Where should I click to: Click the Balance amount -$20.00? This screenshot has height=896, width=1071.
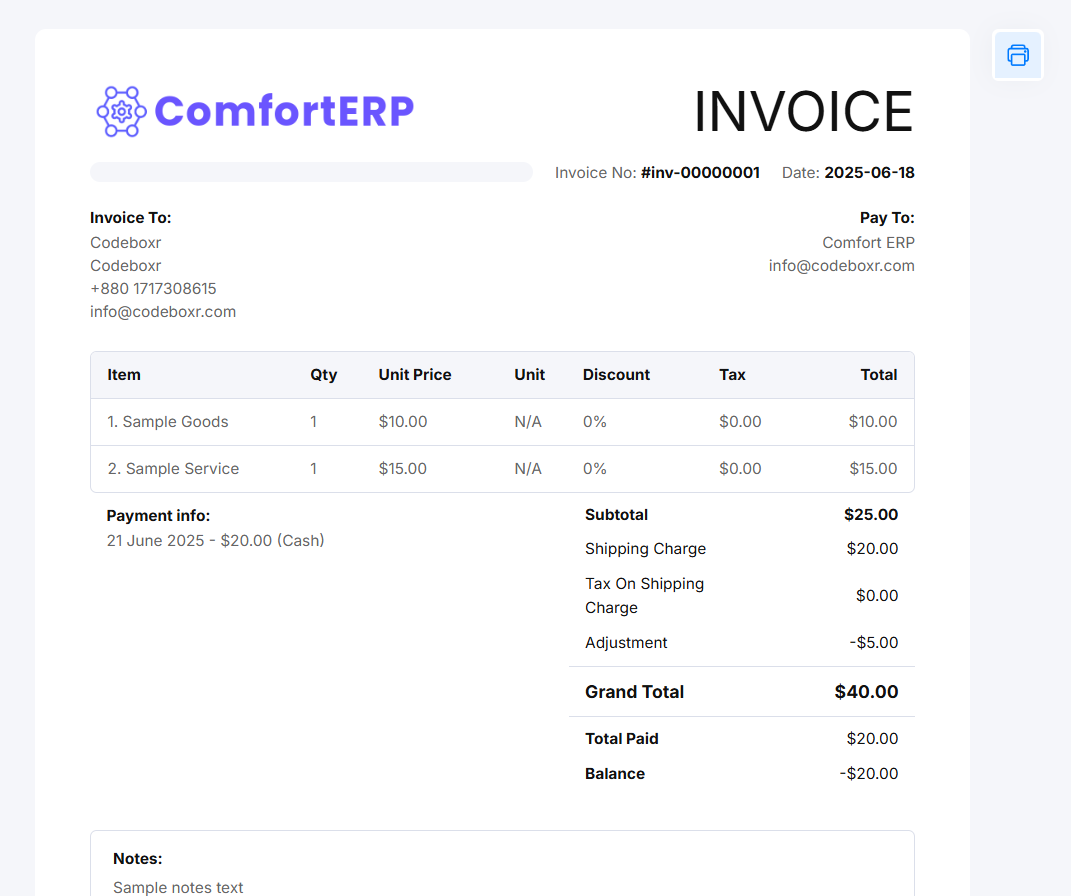point(868,774)
